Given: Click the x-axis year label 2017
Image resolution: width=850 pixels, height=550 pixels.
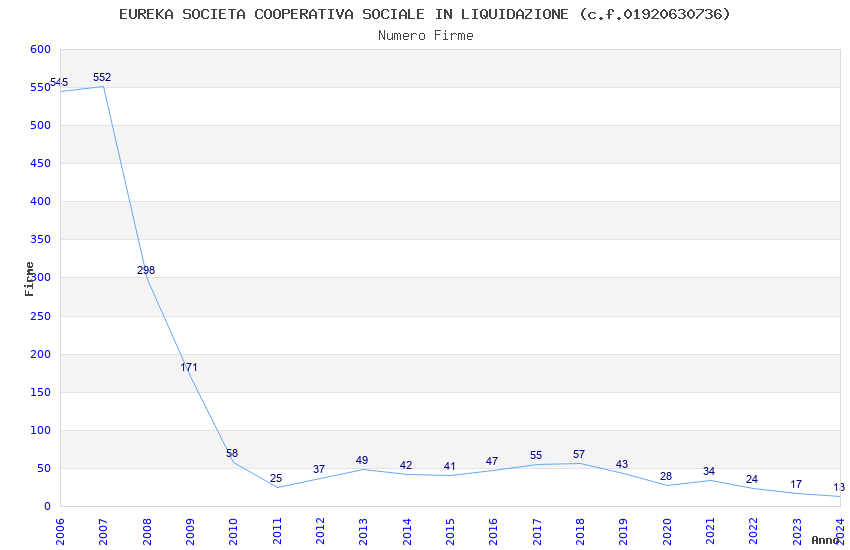Looking at the screenshot, I should click(537, 531).
